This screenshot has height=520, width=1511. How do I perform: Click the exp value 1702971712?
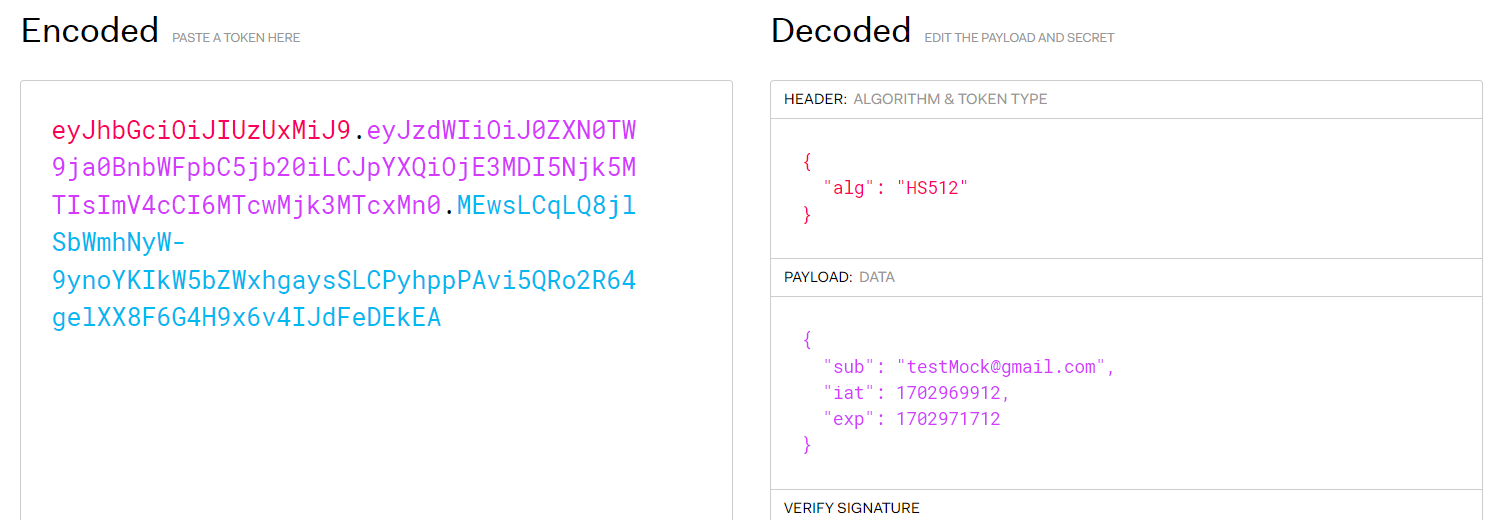(x=948, y=419)
